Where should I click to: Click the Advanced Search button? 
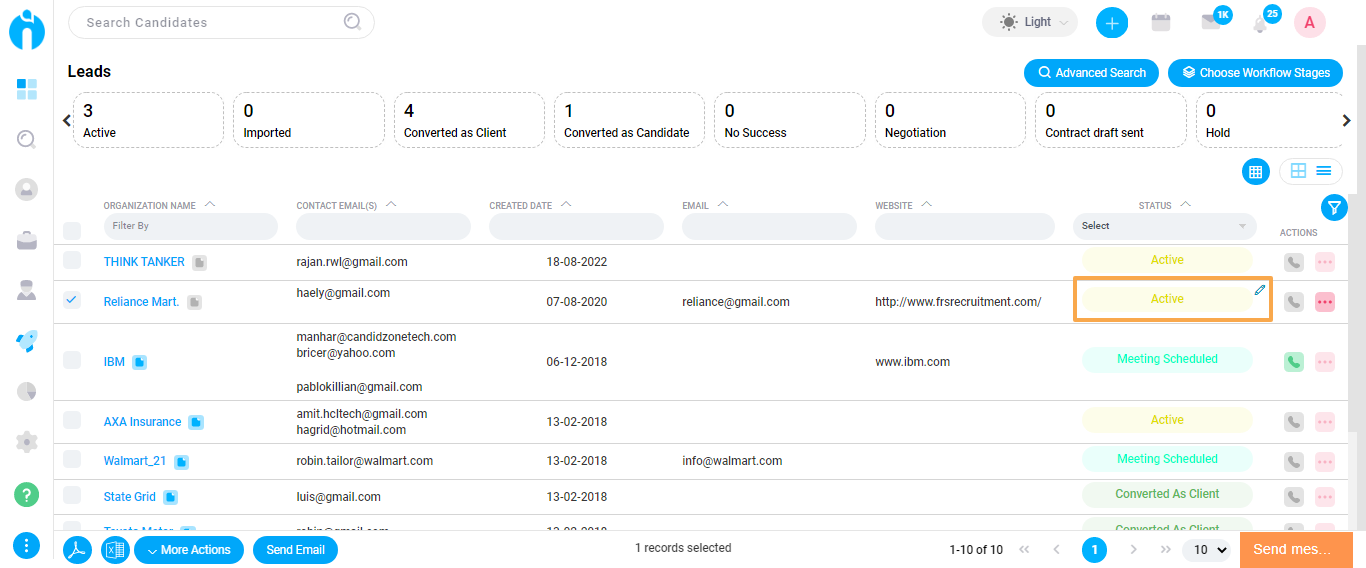[1092, 73]
